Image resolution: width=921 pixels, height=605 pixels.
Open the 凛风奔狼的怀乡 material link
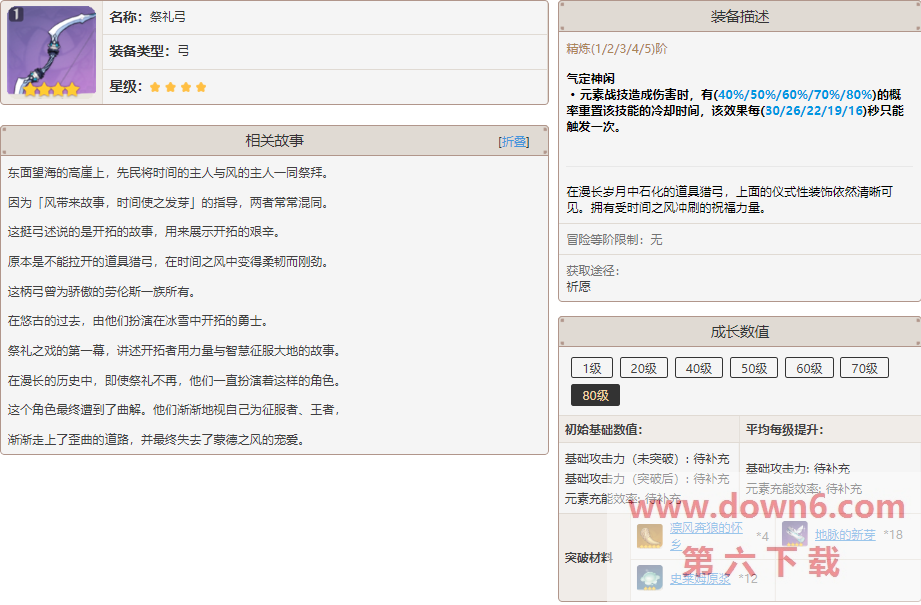(x=706, y=536)
